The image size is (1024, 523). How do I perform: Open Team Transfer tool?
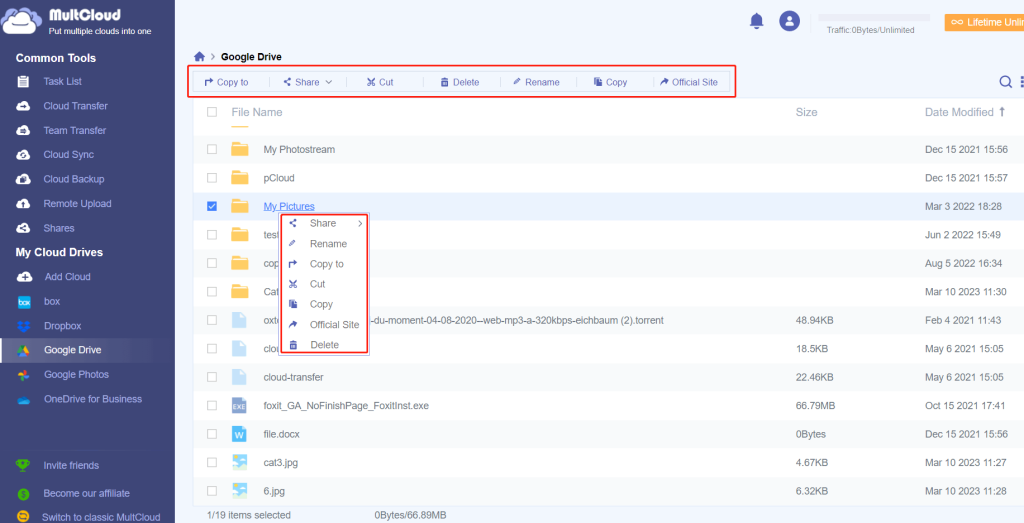point(74,131)
